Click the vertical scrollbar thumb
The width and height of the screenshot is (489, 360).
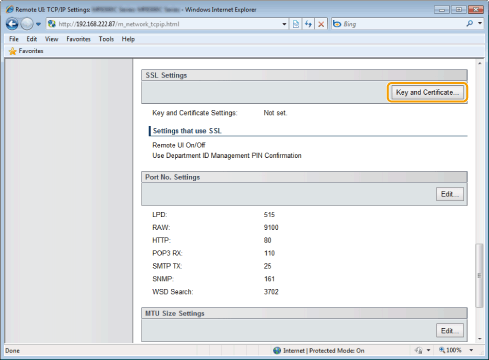[479, 275]
